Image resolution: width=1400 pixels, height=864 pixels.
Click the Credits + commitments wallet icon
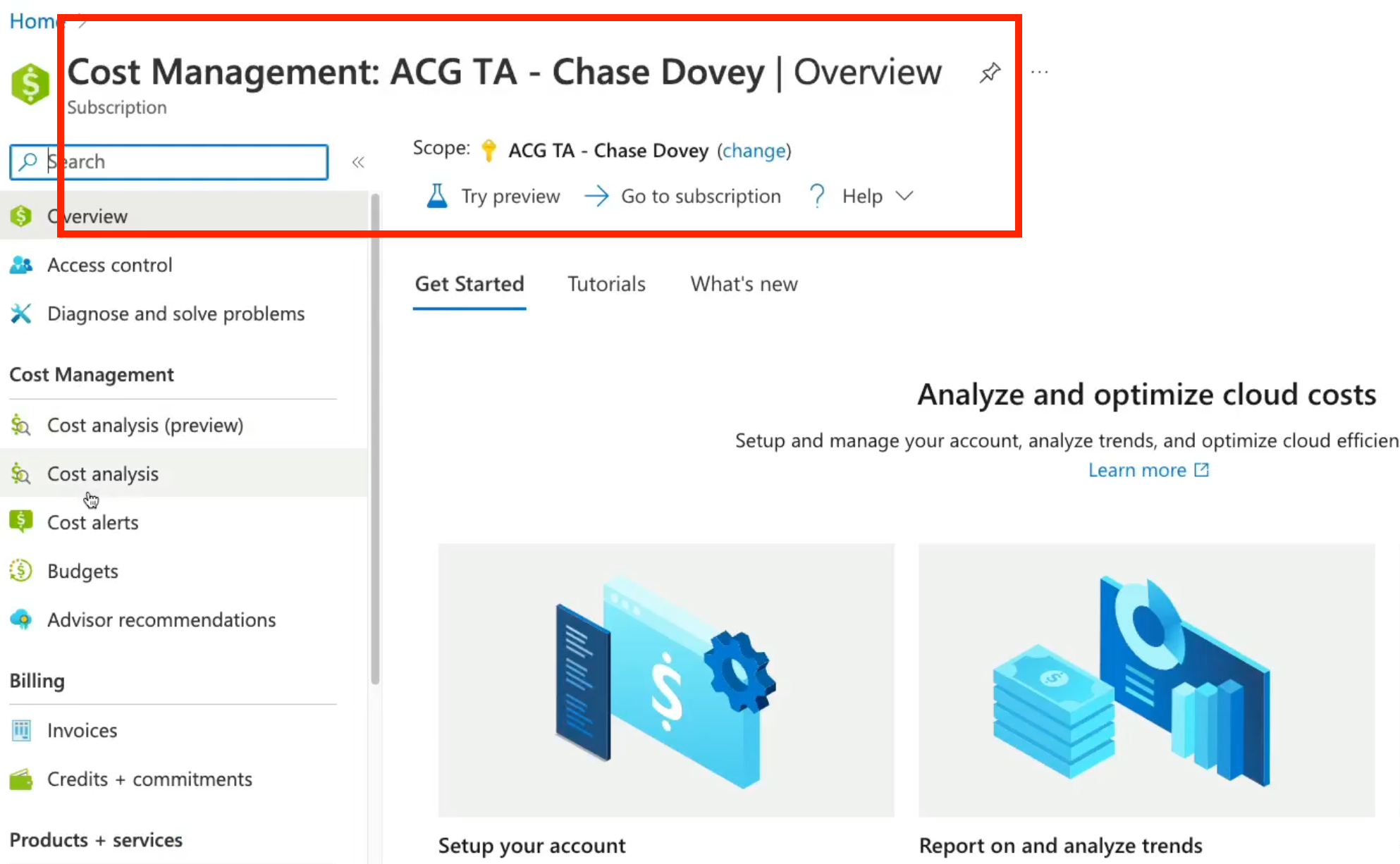(21, 779)
